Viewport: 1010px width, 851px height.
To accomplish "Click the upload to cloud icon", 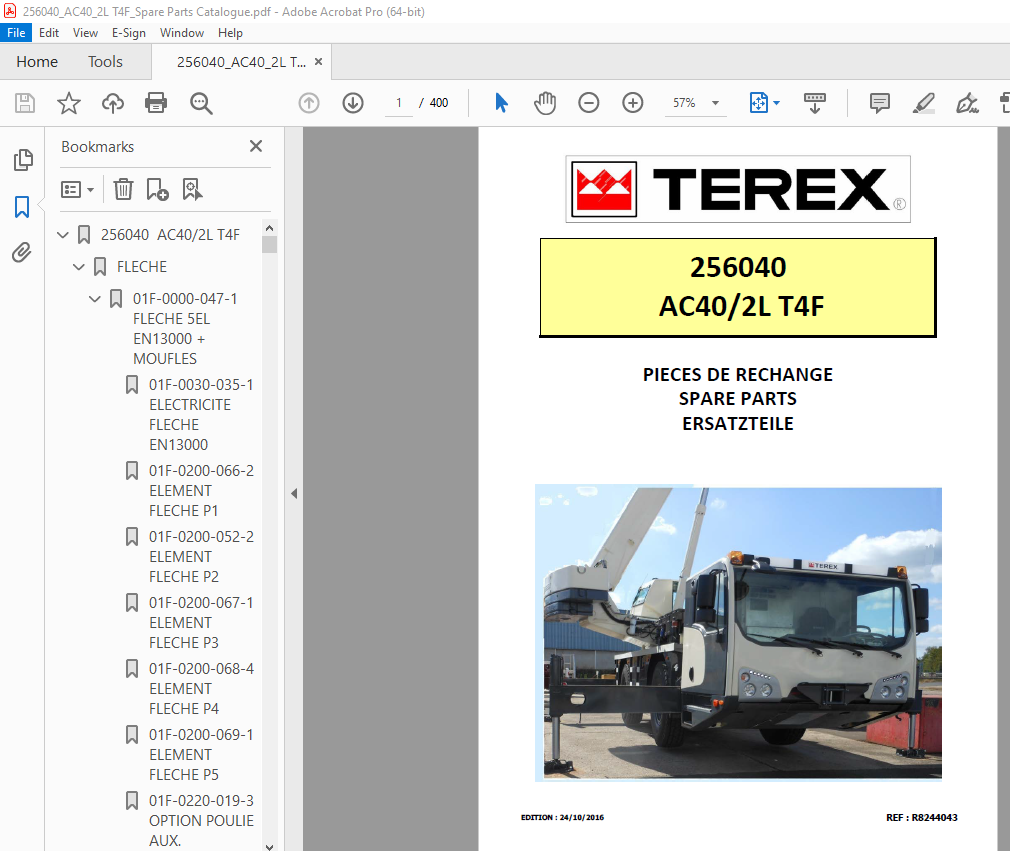I will 113,103.
